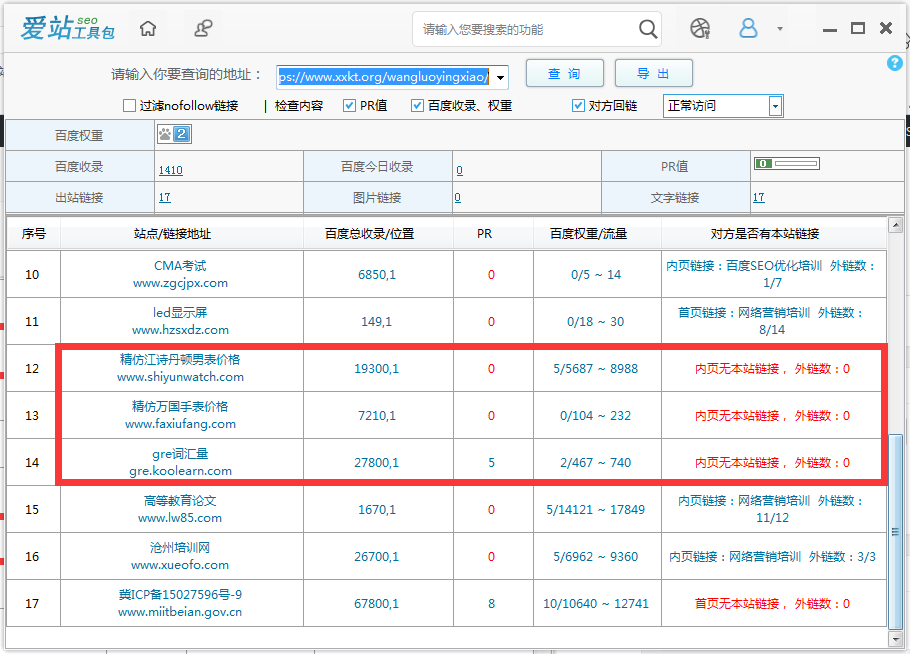The height and width of the screenshot is (654, 910).
Task: Expand the user account dropdown arrow
Action: click(780, 28)
